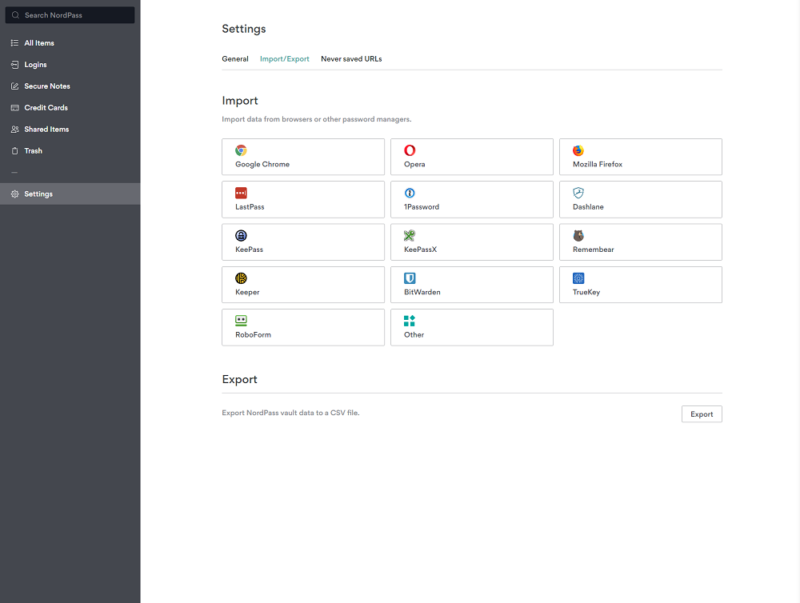Open Secure Notes from the sidebar

point(45,85)
